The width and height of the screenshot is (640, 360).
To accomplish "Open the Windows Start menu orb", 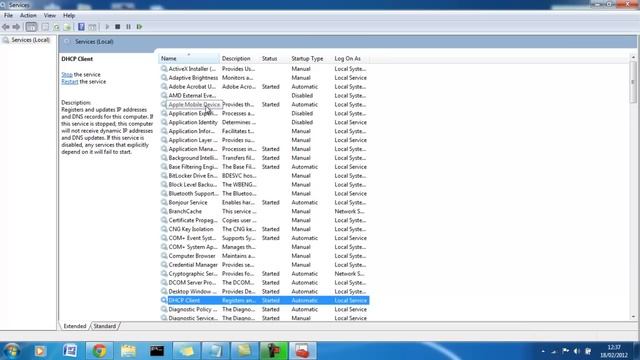I will [11, 351].
